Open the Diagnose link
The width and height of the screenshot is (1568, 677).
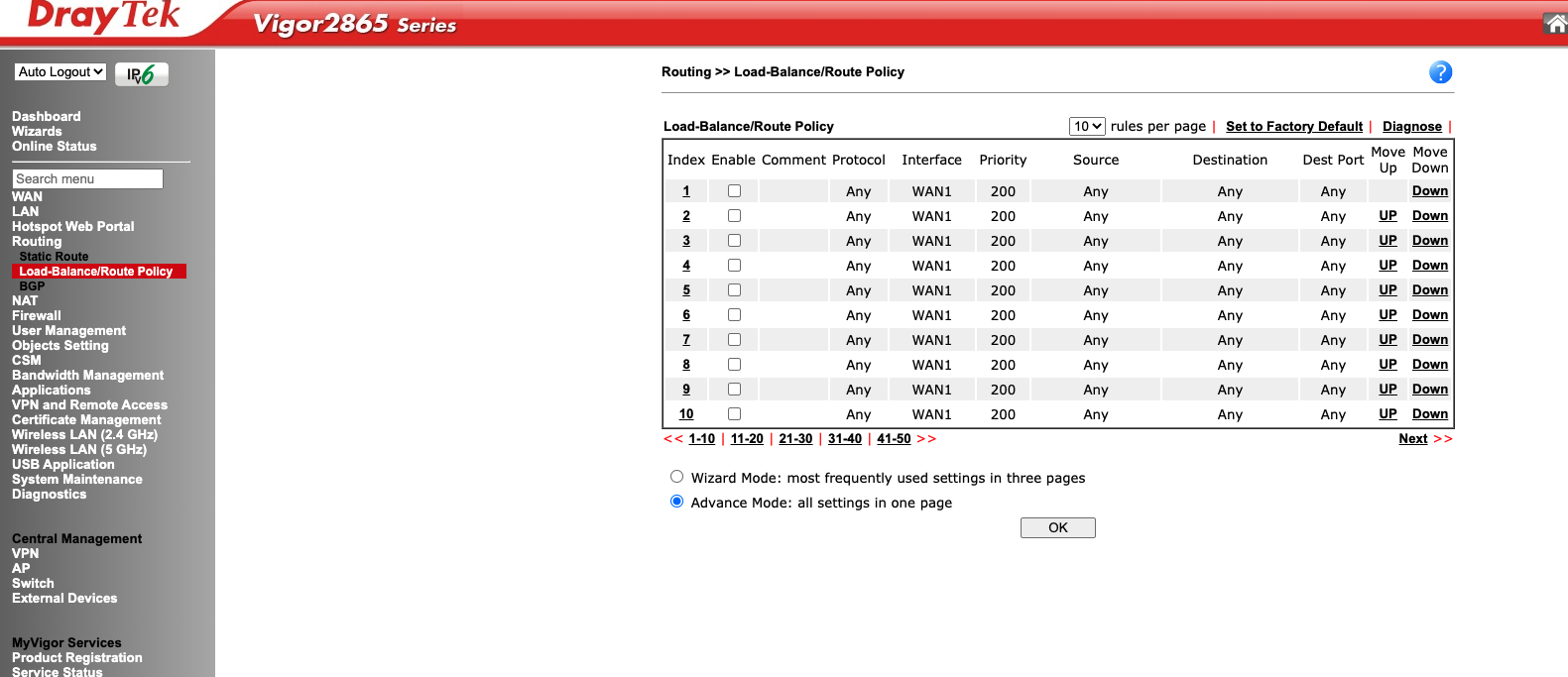click(x=1411, y=127)
